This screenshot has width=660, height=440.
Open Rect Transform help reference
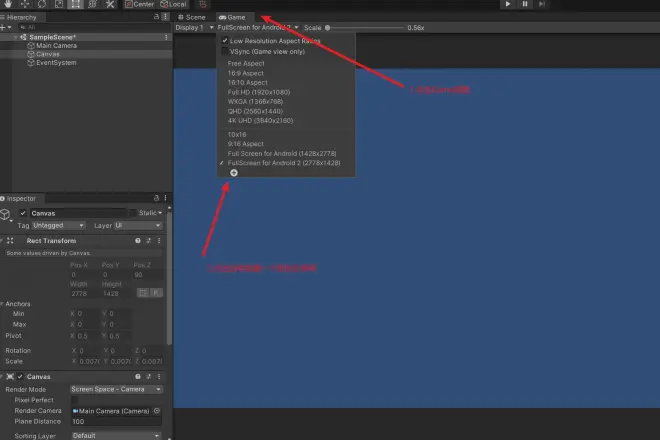click(x=138, y=240)
